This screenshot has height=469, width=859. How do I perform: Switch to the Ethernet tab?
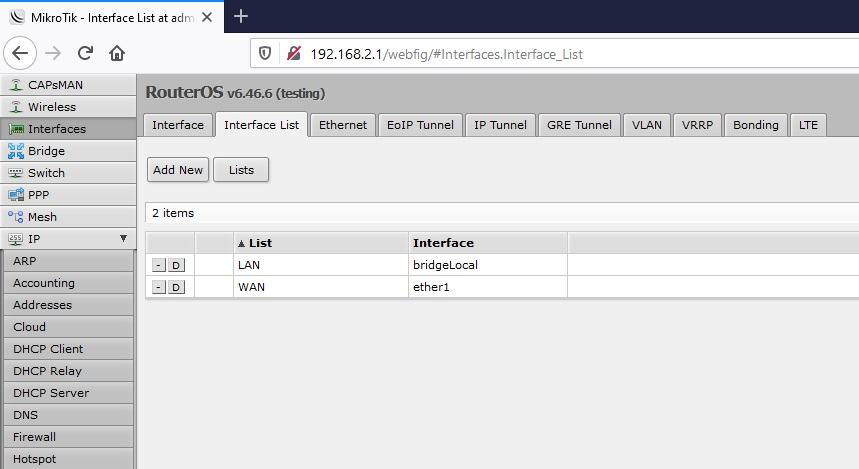pos(343,125)
